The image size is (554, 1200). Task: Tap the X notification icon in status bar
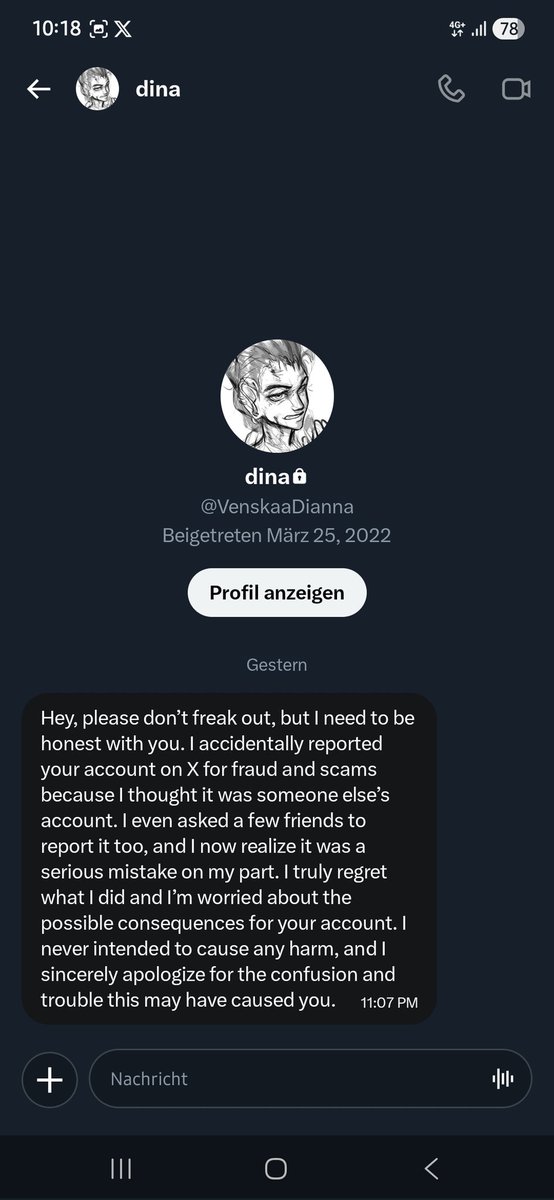tap(123, 29)
